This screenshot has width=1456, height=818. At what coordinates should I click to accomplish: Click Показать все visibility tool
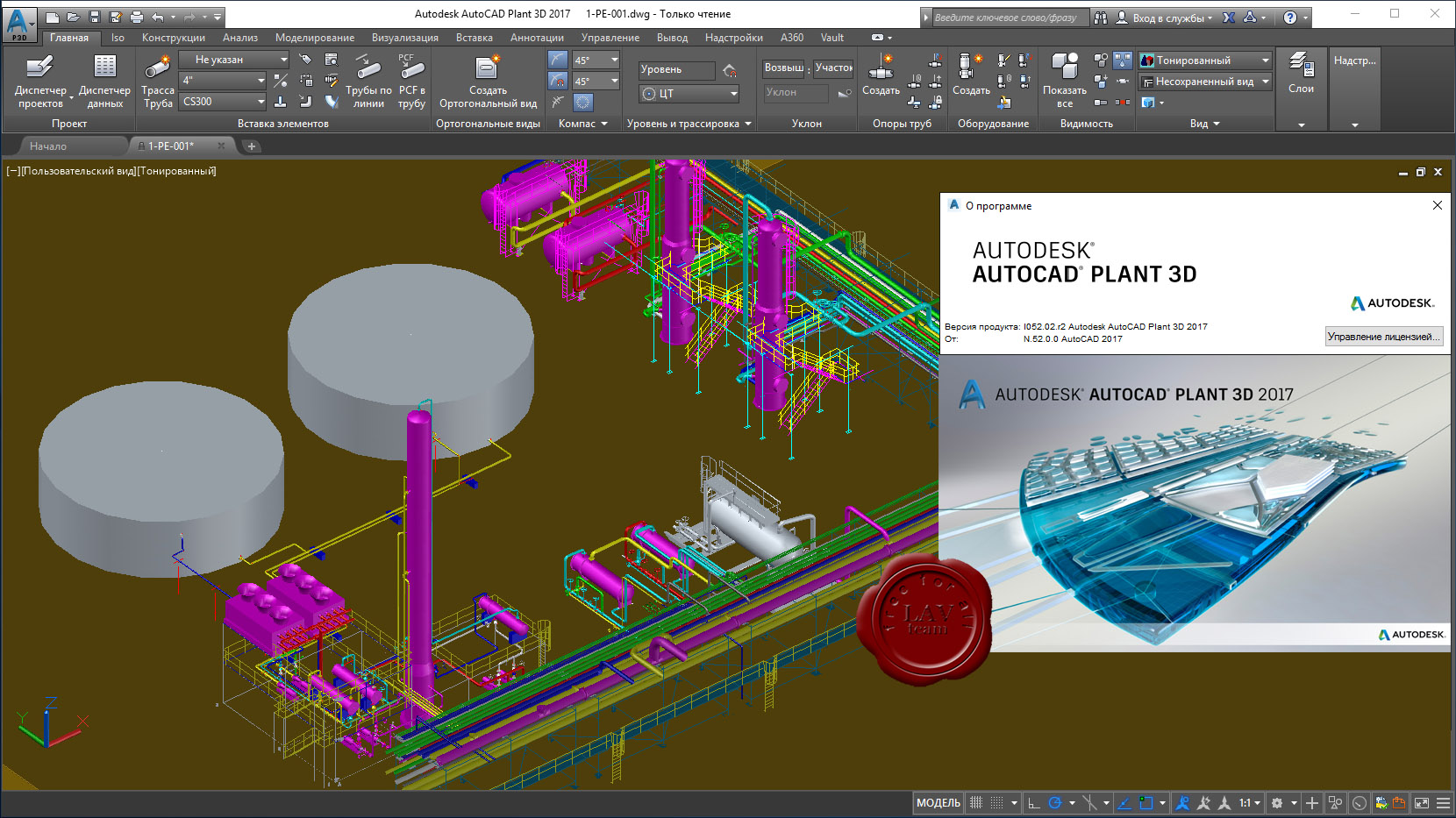1065,81
